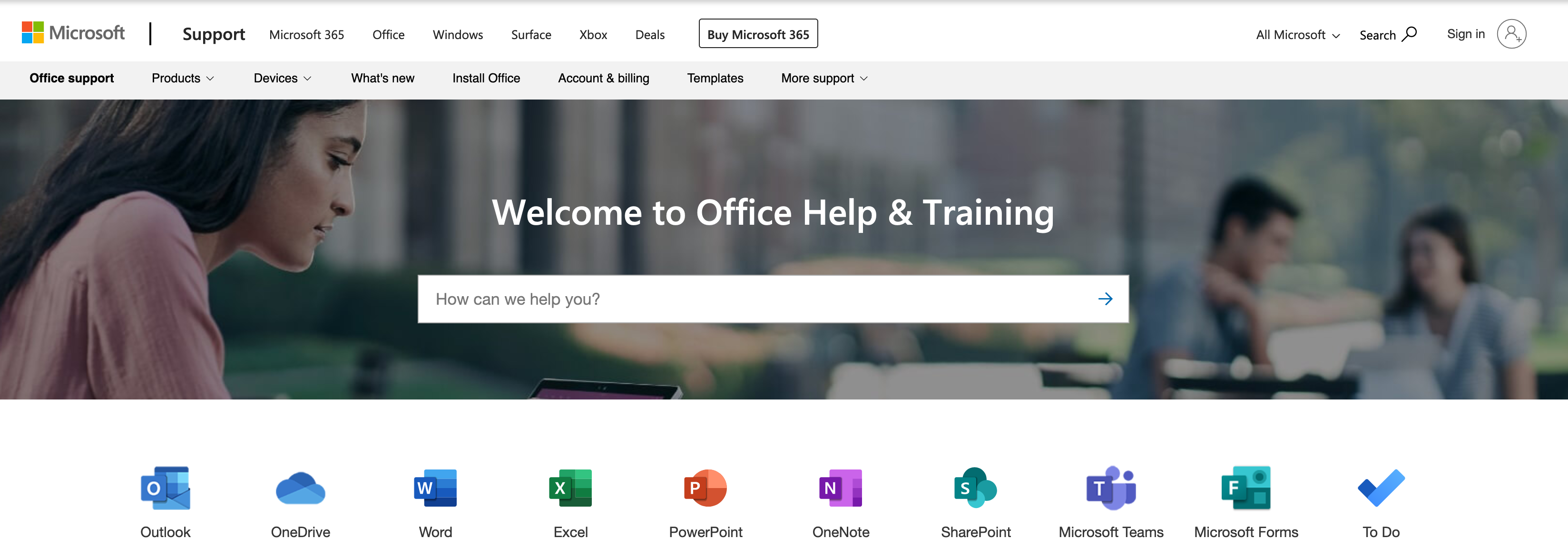The image size is (1568, 559).
Task: Click the Search magnifier icon
Action: click(1410, 34)
